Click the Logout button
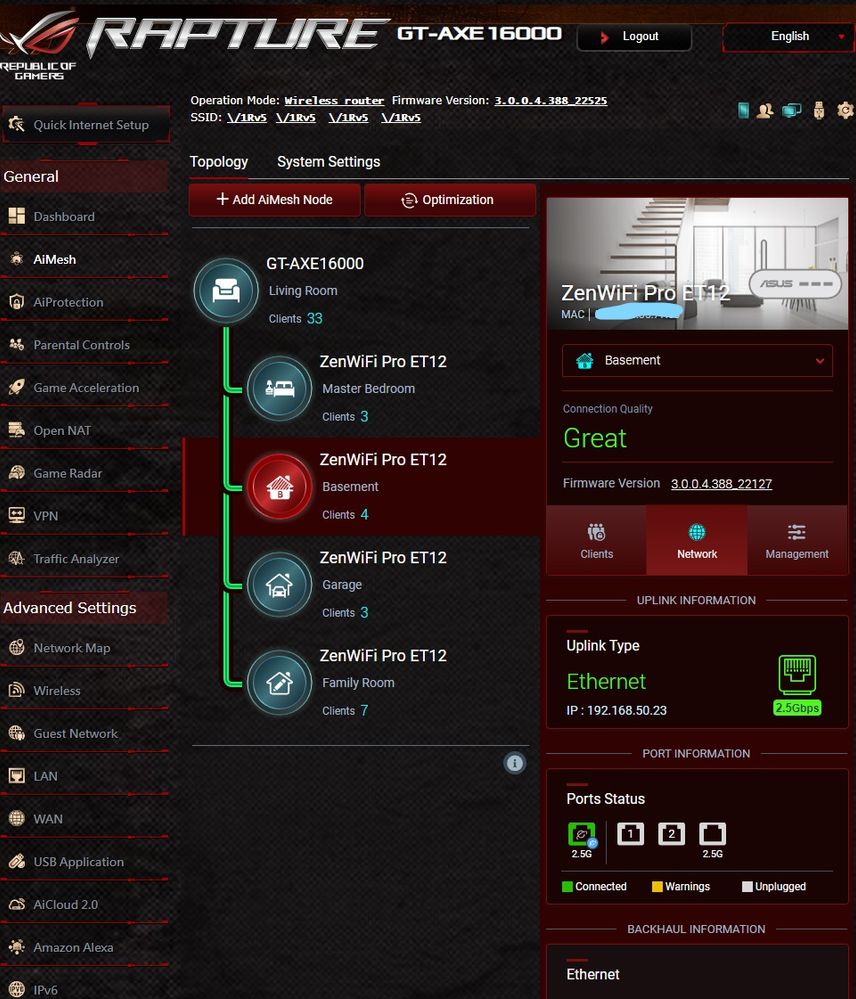 [x=634, y=37]
